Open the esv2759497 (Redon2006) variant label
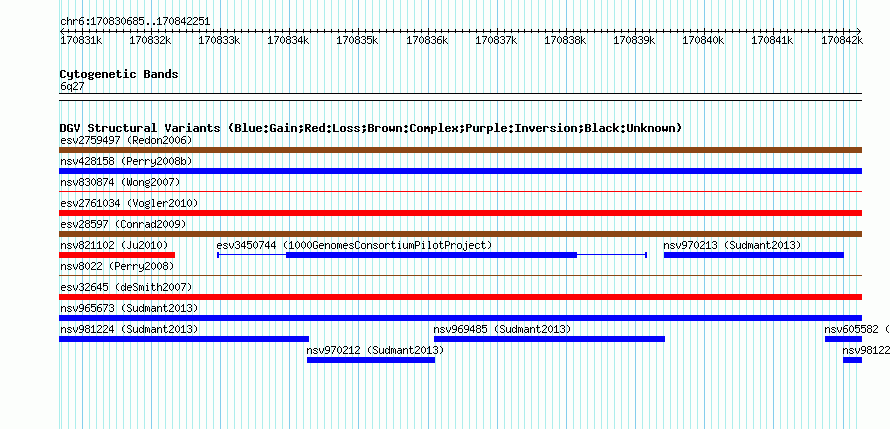The width and height of the screenshot is (890, 429). (126, 140)
